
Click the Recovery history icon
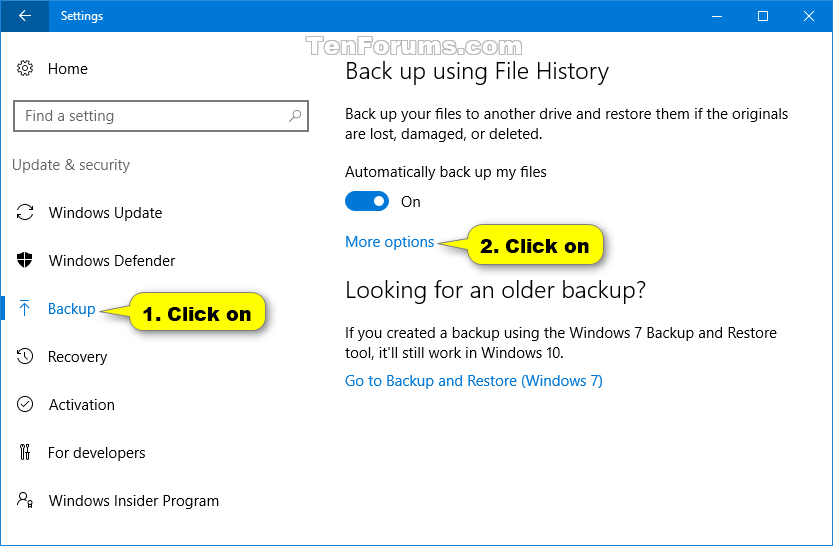pos(25,357)
